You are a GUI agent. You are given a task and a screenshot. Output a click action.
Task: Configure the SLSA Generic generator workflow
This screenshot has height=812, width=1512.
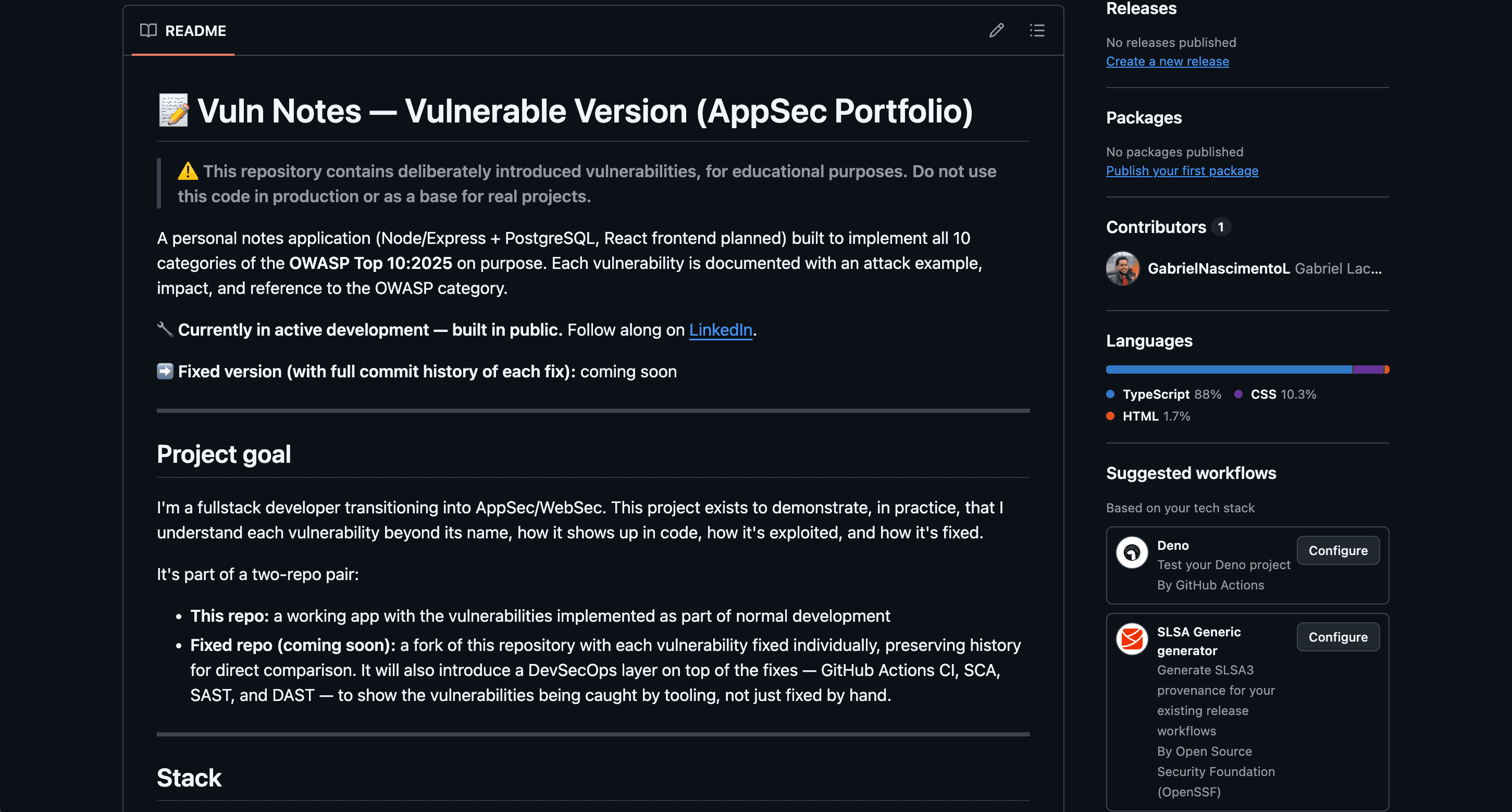(x=1337, y=636)
